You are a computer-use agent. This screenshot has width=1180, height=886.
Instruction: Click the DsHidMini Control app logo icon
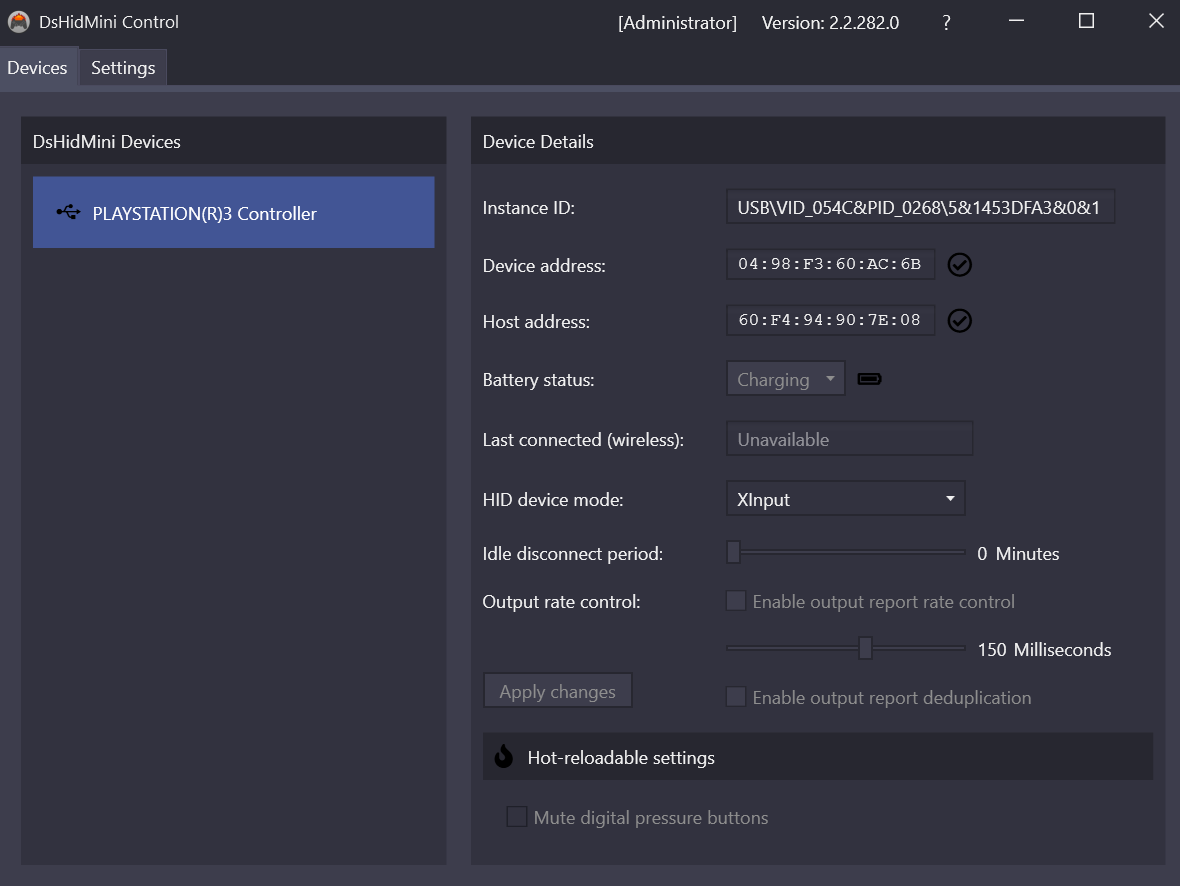coord(18,21)
